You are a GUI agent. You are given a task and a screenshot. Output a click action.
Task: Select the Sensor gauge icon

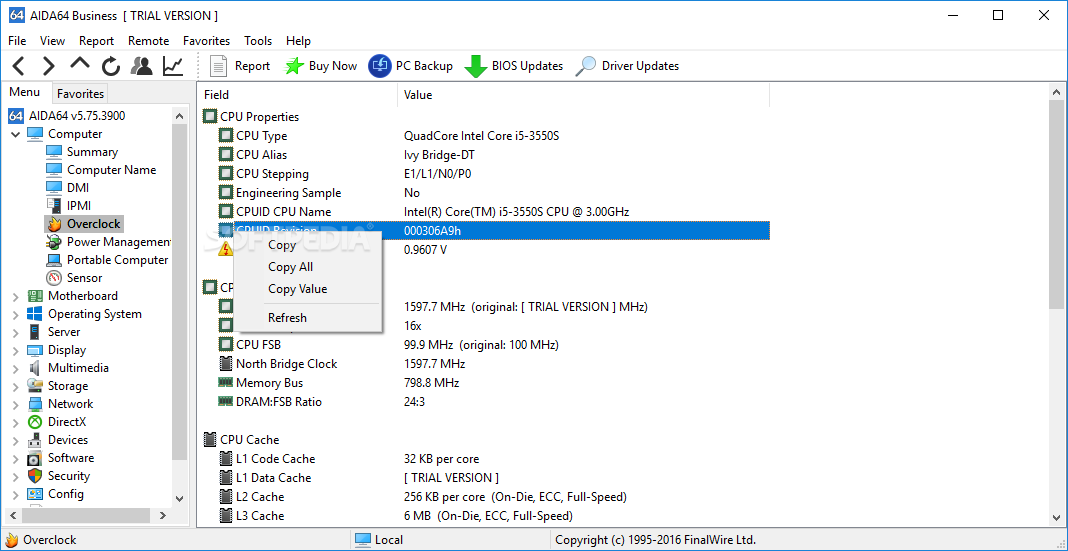click(x=54, y=278)
